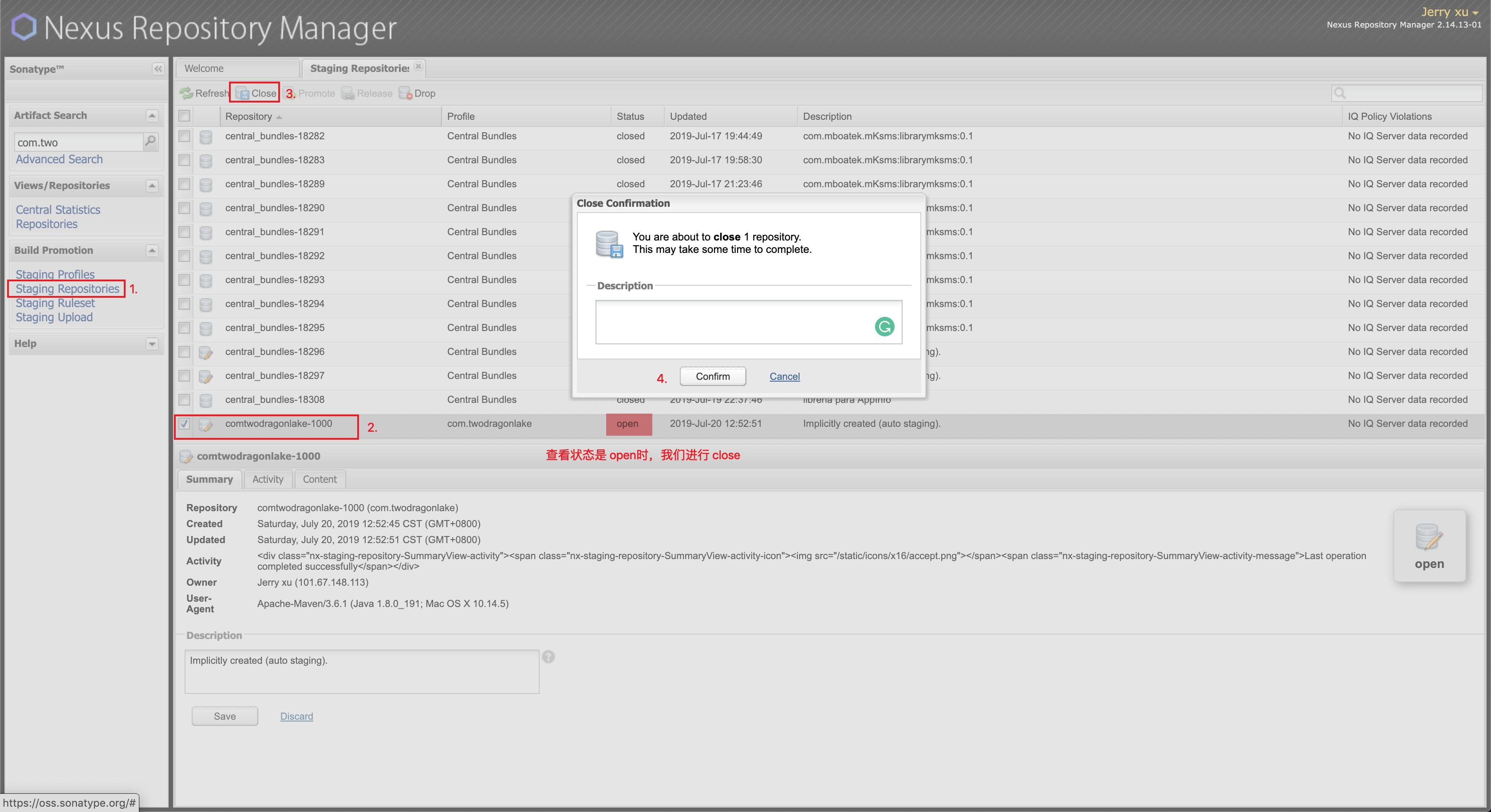Click the help question mark icon near description
The height and width of the screenshot is (812, 1491).
click(x=548, y=656)
